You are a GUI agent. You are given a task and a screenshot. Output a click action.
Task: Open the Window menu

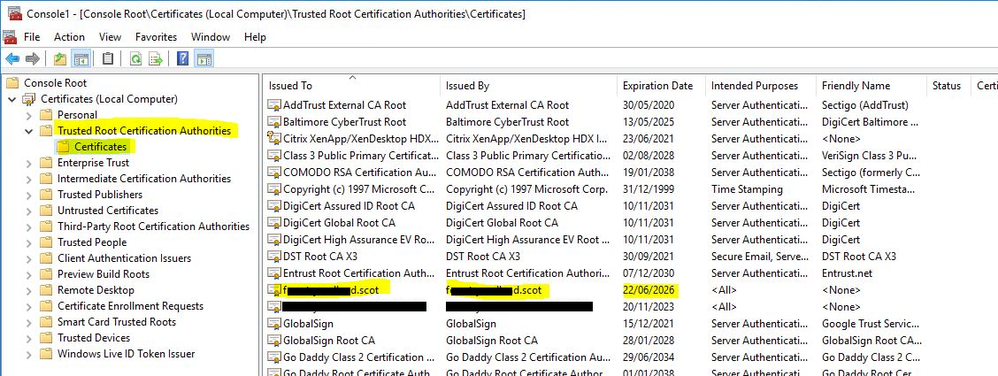pos(211,37)
